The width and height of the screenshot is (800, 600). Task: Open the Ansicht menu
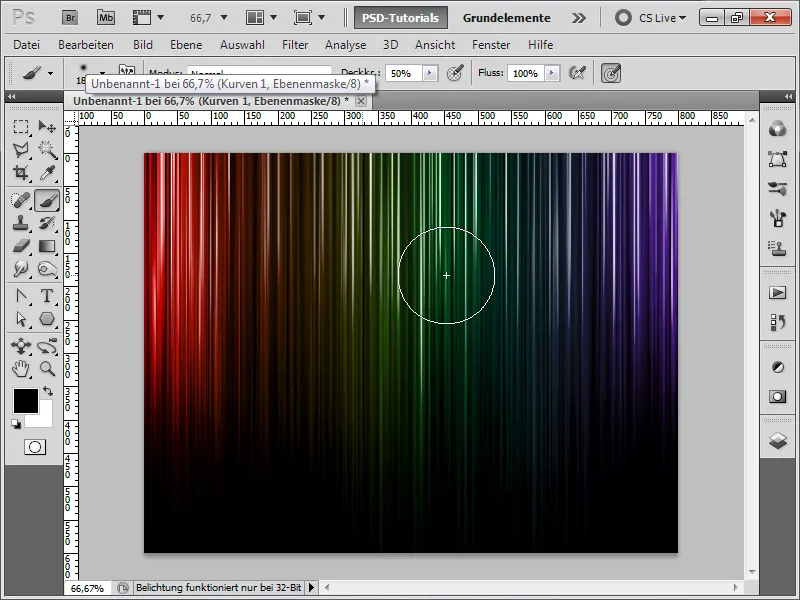435,45
